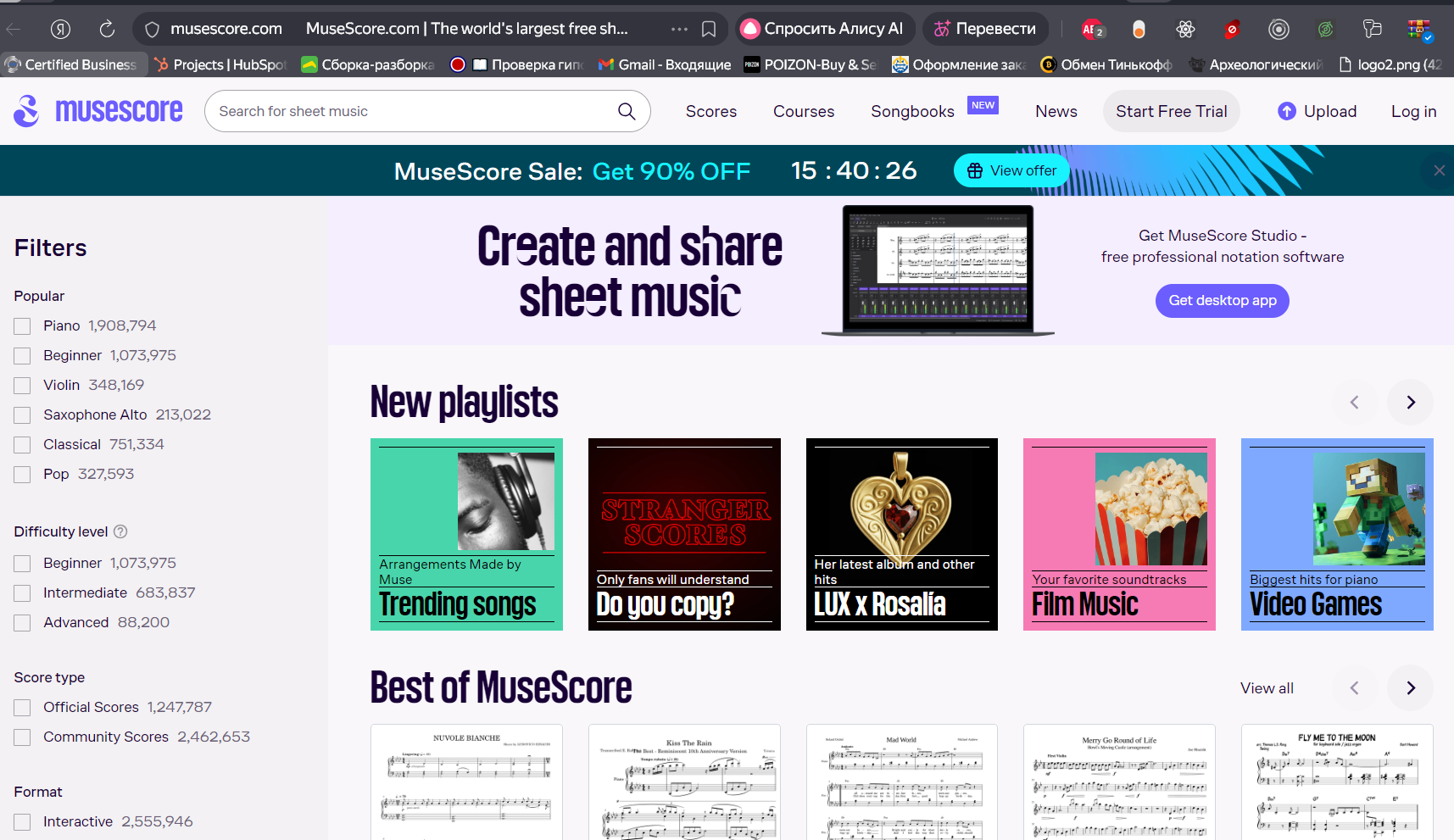Open the Projects | HubSpot bookmark
1454x840 pixels.
(220, 64)
